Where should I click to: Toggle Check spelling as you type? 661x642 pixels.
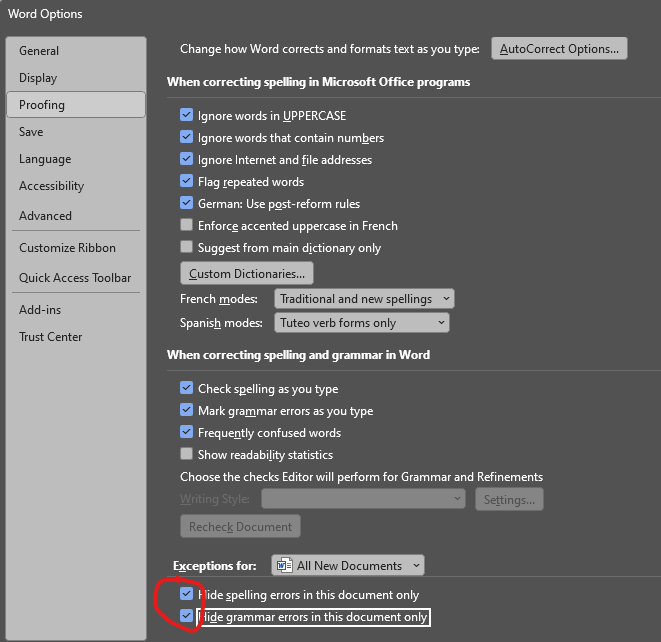[186, 388]
